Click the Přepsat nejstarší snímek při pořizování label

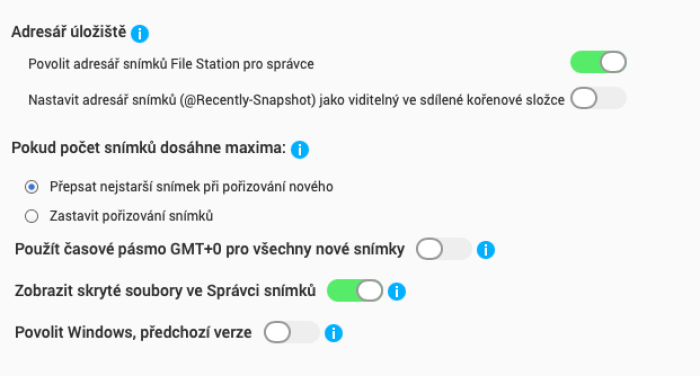coord(192,187)
